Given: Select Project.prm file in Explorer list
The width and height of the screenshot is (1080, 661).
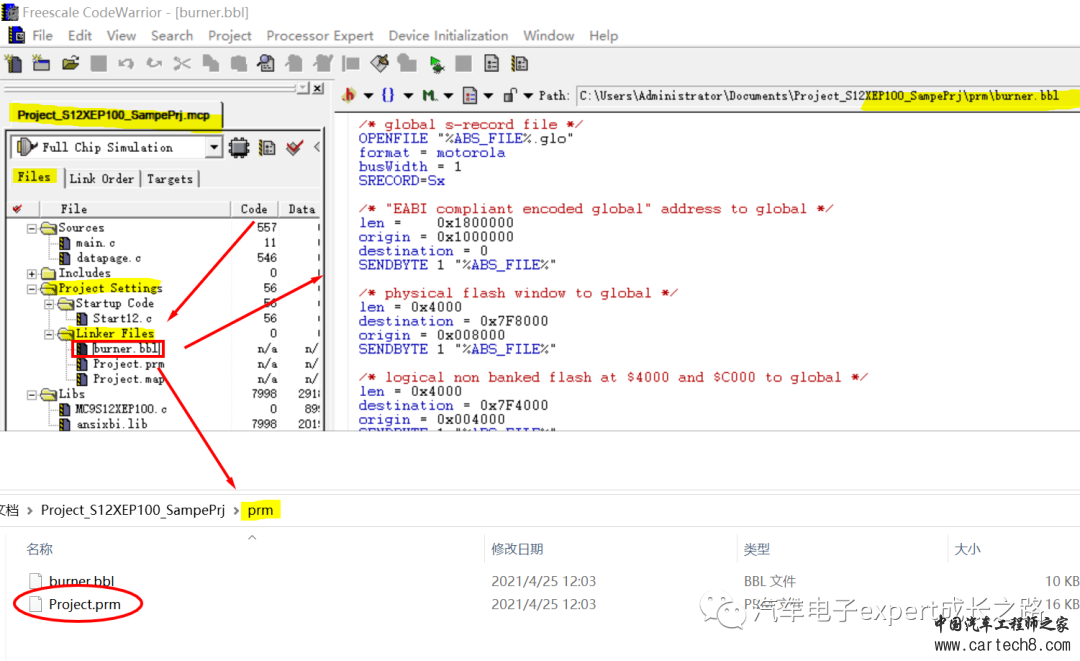Looking at the screenshot, I should tap(84, 605).
